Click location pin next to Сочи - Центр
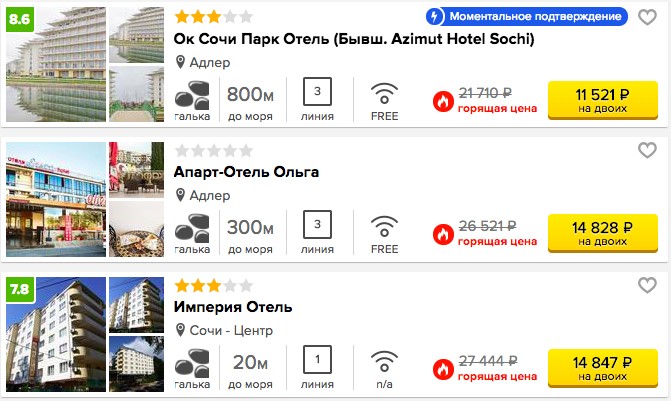The image size is (671, 401). pos(180,330)
